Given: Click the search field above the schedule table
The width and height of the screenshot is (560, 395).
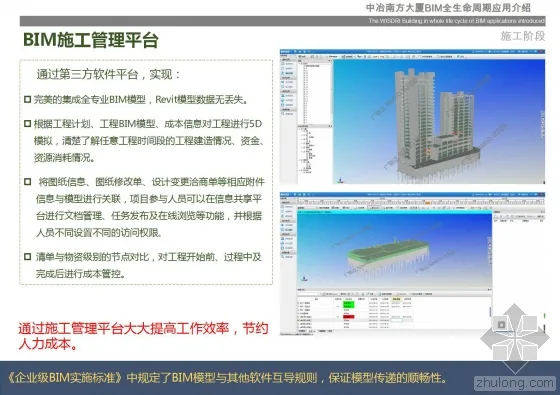Looking at the screenshot, I should tap(310, 294).
